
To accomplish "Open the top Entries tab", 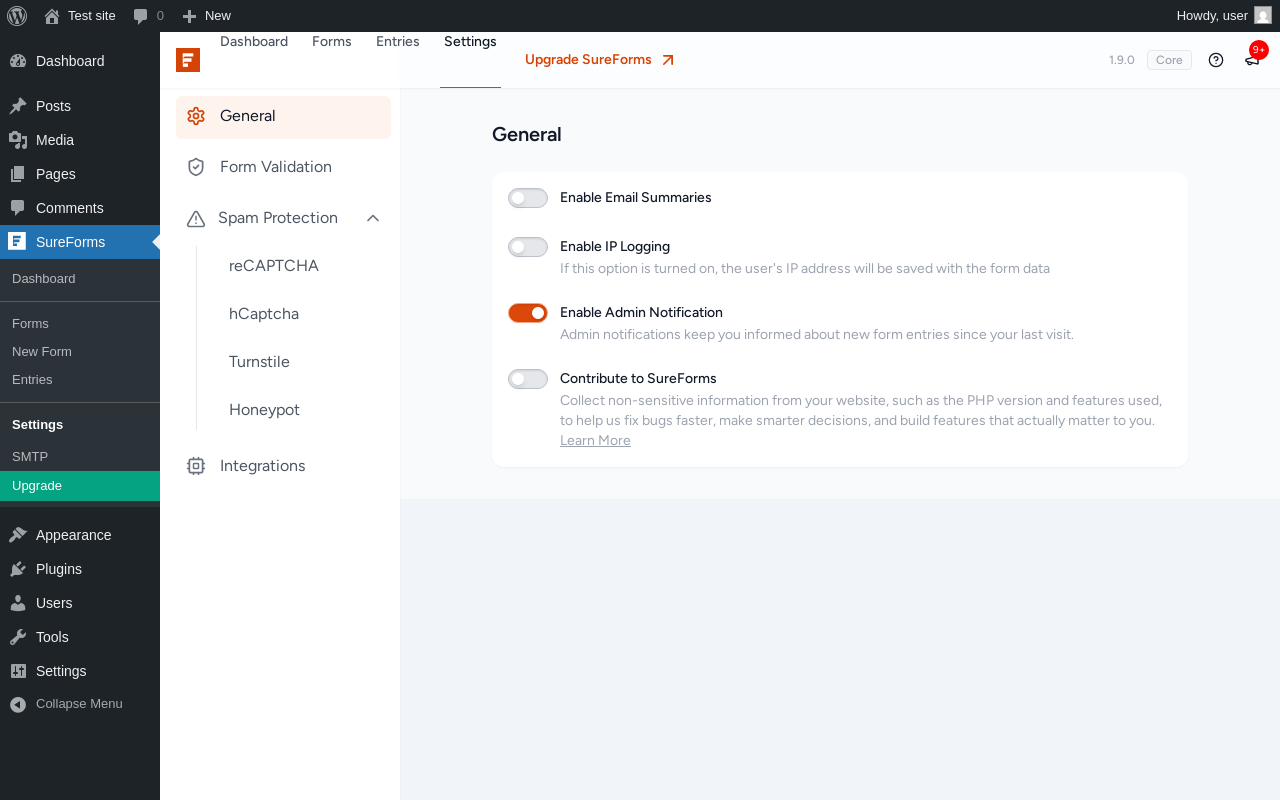I will pos(398,41).
